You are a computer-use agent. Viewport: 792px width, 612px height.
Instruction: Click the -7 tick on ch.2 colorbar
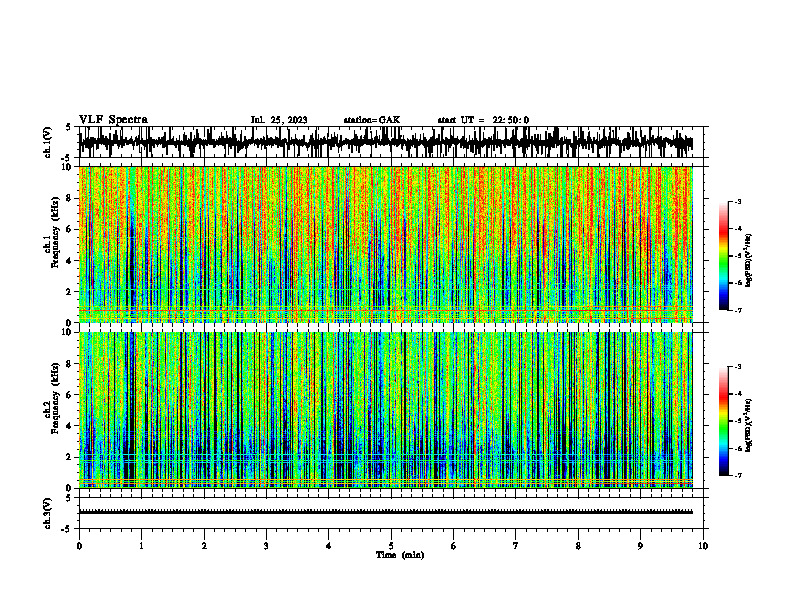coord(738,475)
